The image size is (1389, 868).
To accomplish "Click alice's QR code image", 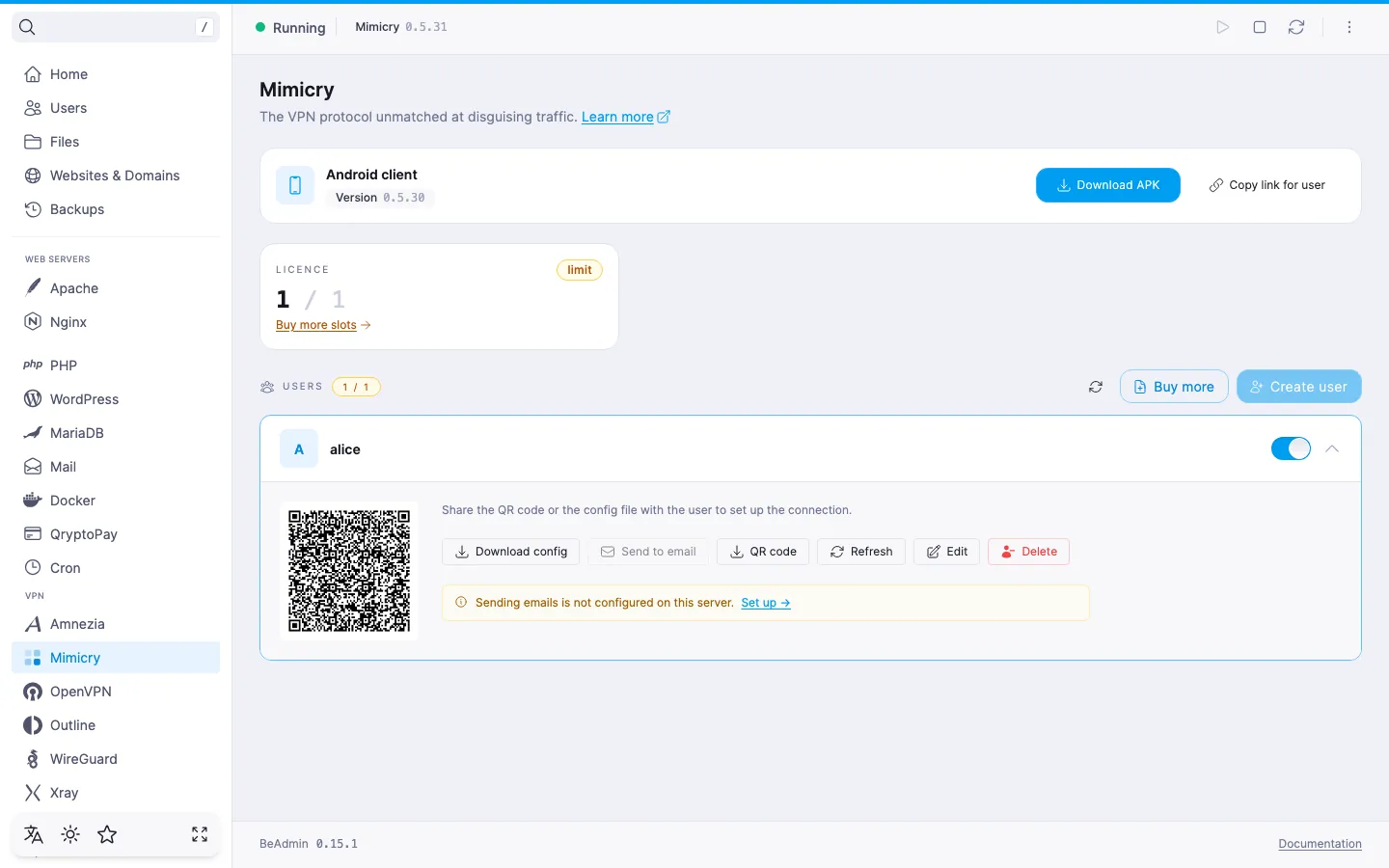I will (x=349, y=571).
